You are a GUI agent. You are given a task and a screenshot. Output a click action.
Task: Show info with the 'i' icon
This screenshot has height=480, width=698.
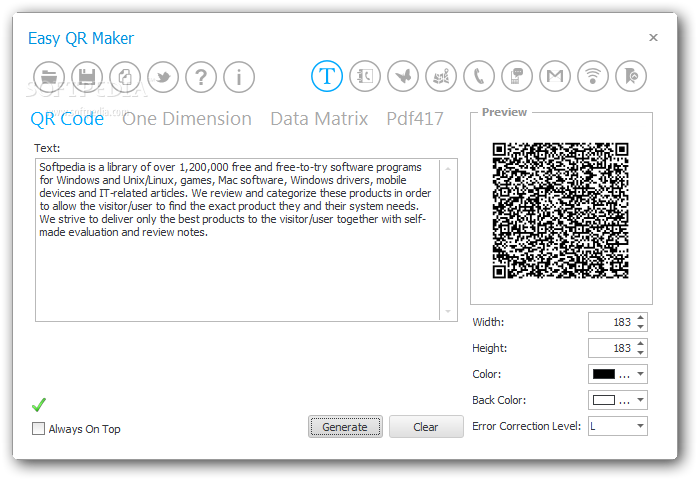tap(239, 77)
